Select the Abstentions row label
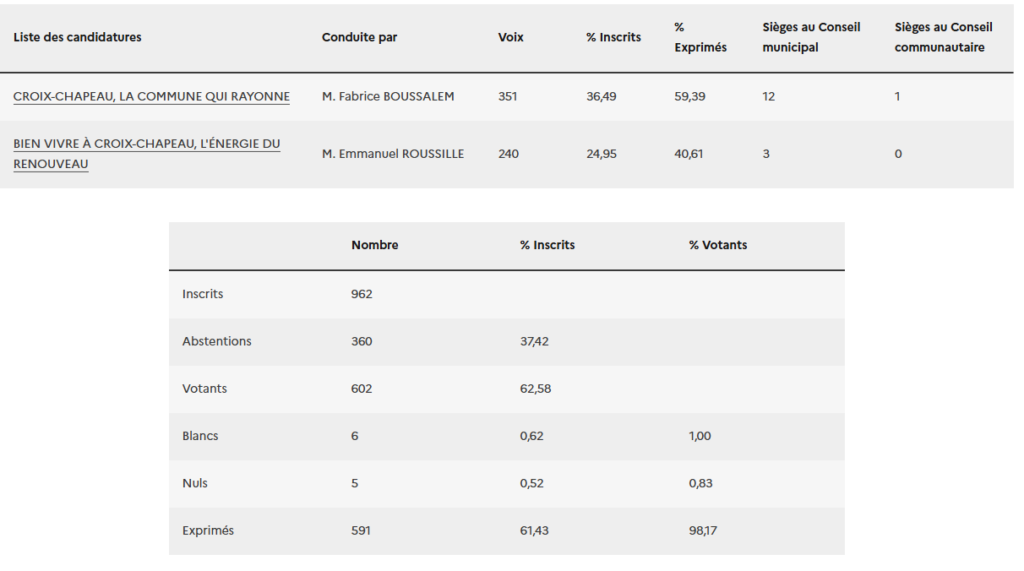The image size is (1024, 571). 217,341
